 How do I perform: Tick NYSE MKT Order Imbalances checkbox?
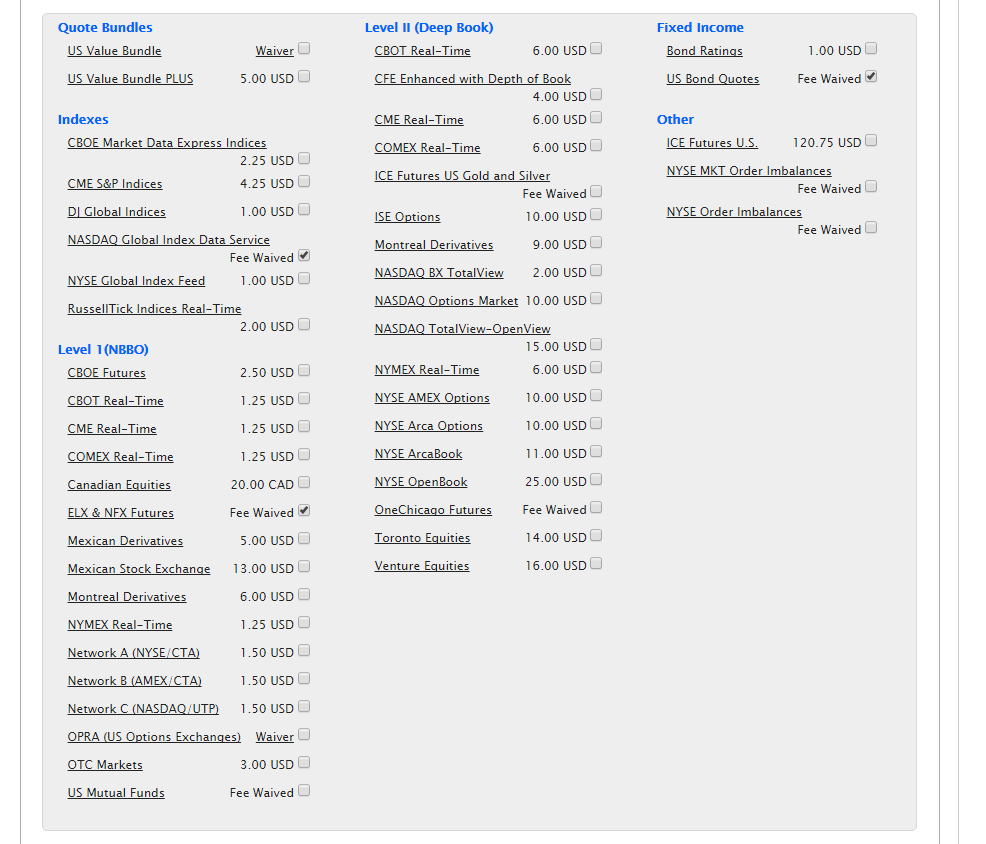pyautogui.click(x=872, y=187)
